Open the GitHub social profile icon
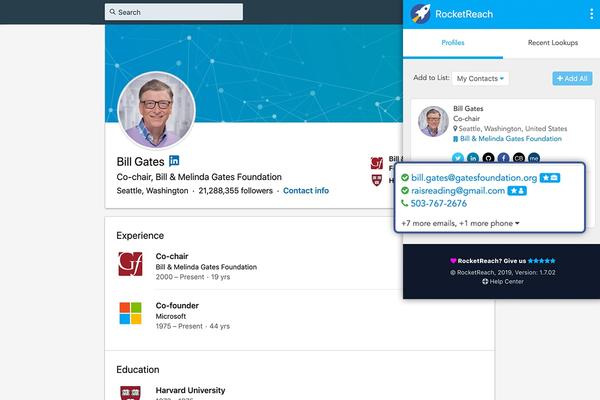The height and width of the screenshot is (400, 600). pos(488,158)
